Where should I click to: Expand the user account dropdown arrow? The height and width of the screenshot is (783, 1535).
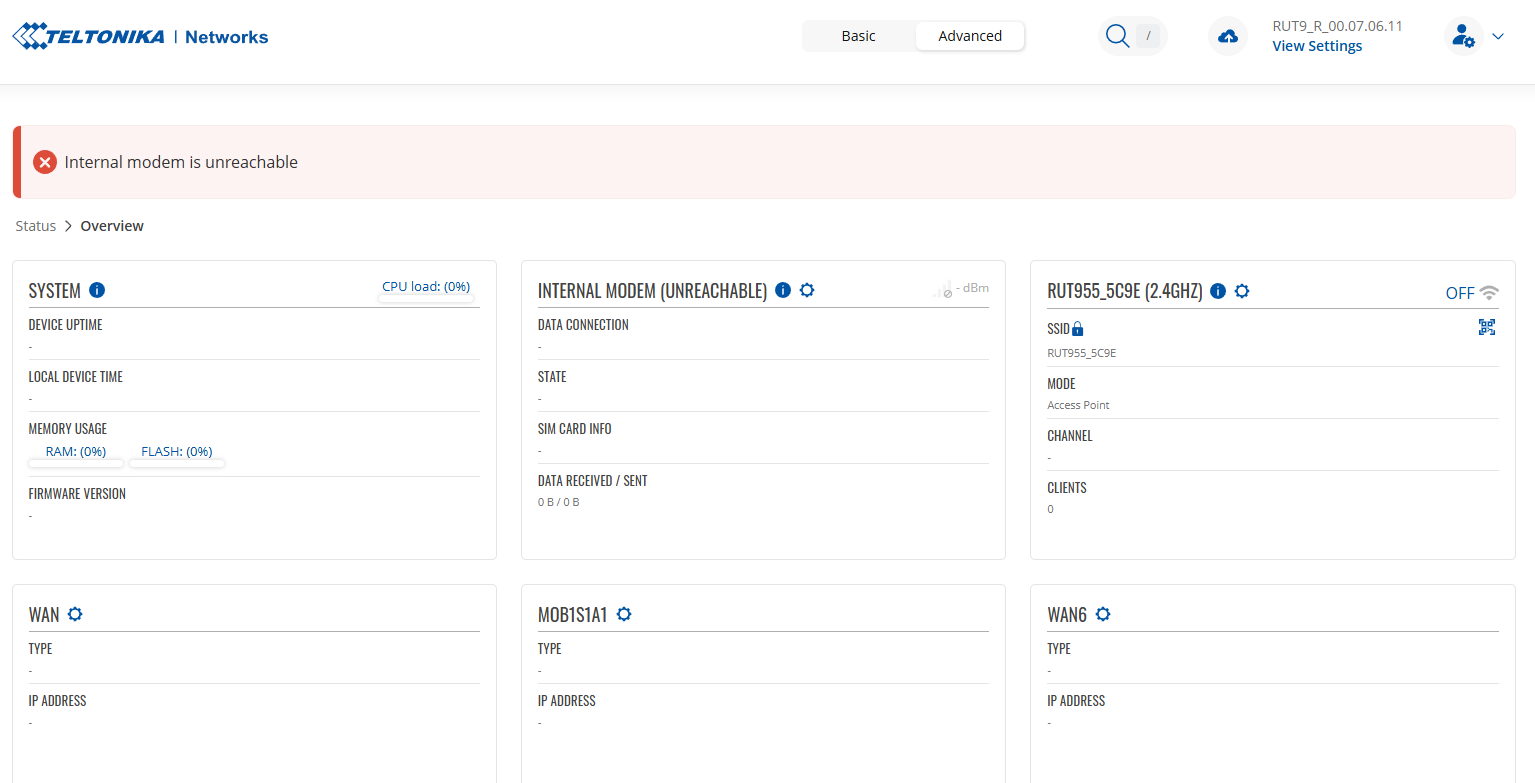click(x=1498, y=37)
